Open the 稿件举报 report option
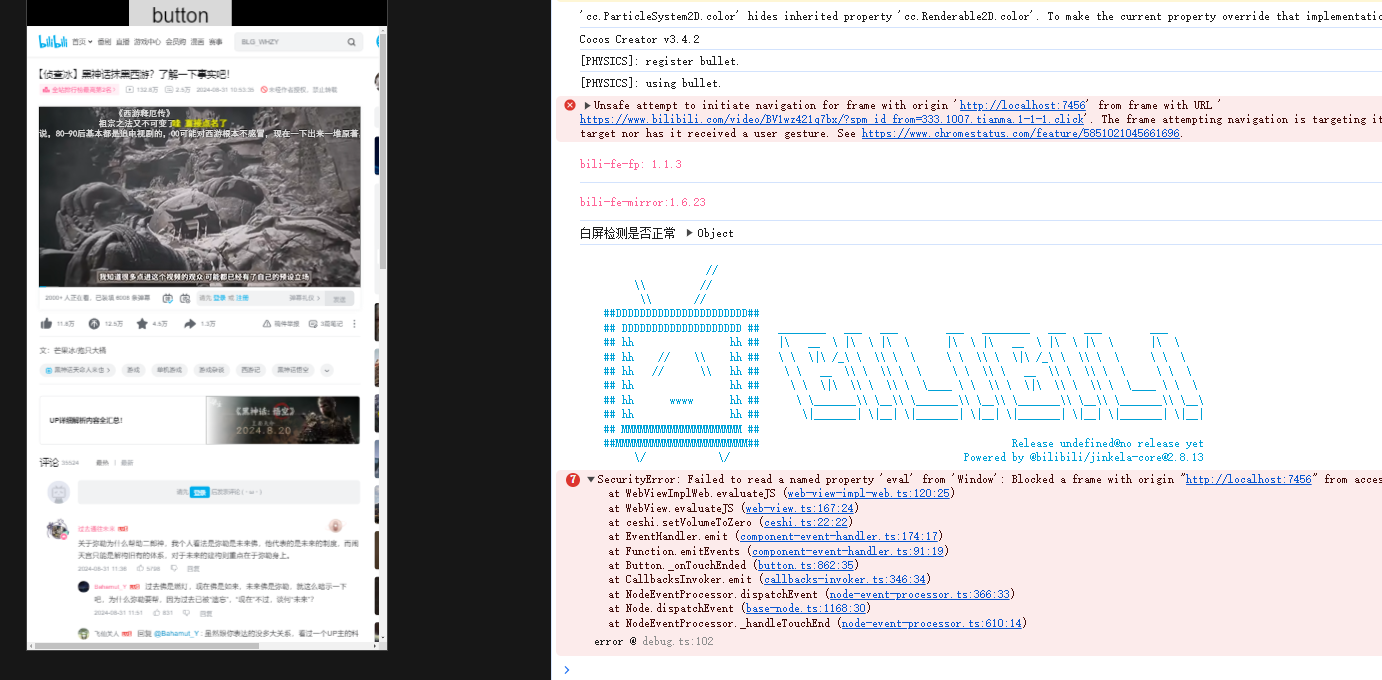The image size is (1382, 680). (281, 324)
